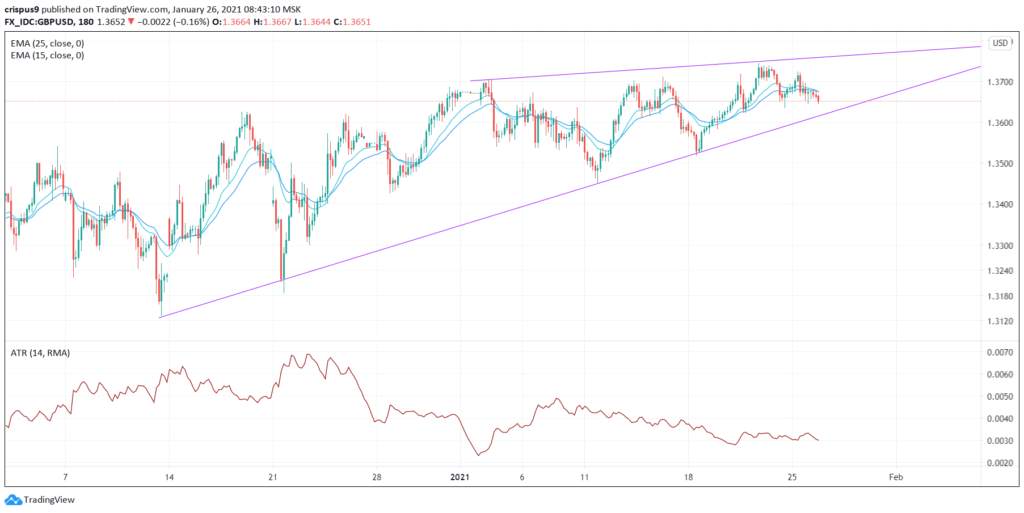The height and width of the screenshot is (513, 1024).
Task: Select the EMA (25, close, 0) indicator label
Action: 47,43
